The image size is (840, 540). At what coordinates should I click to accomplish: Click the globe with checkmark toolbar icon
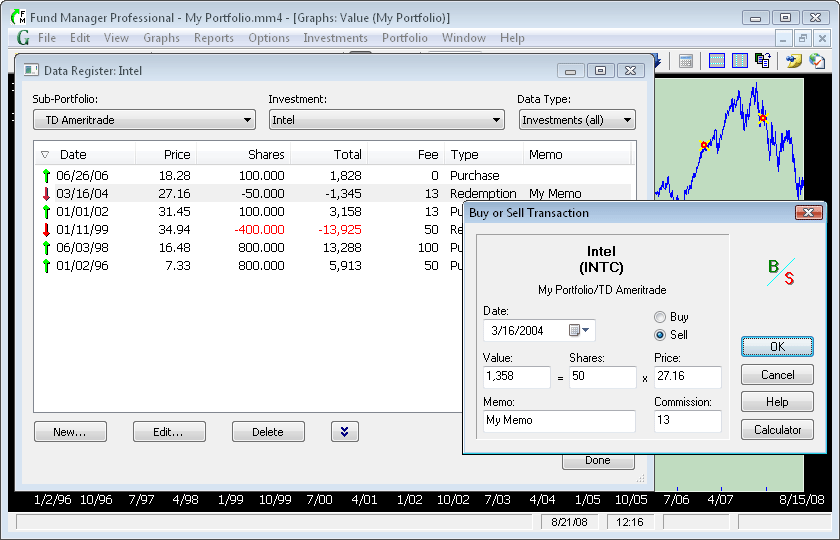click(x=817, y=61)
